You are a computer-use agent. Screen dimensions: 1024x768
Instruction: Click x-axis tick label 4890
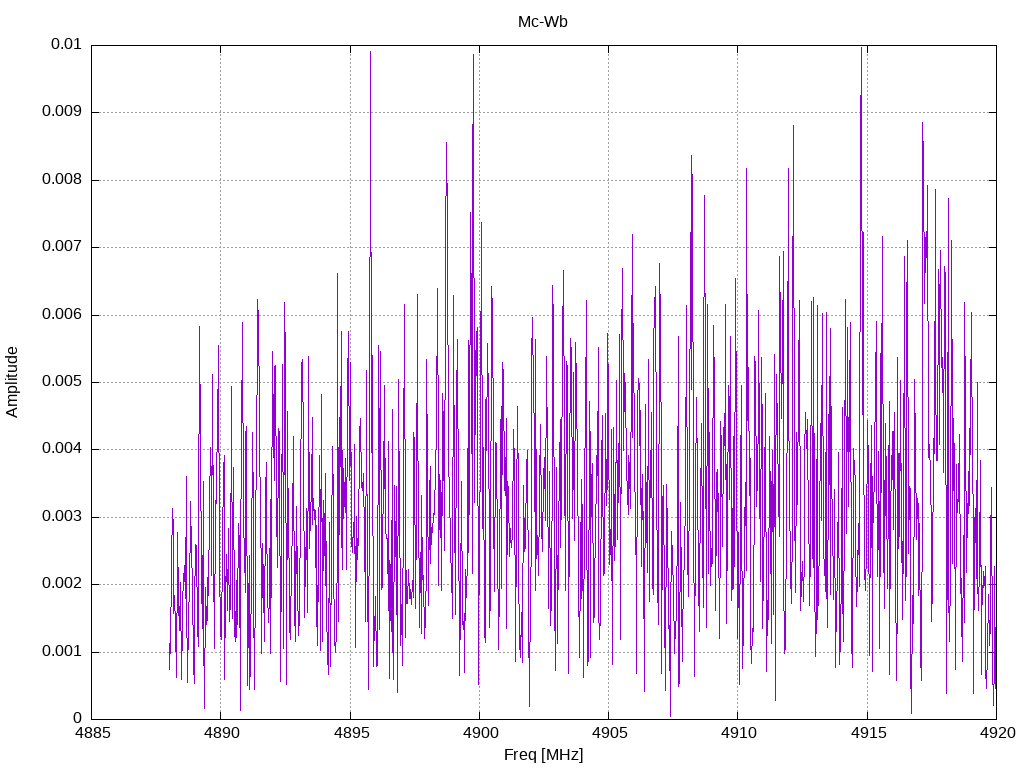click(221, 733)
